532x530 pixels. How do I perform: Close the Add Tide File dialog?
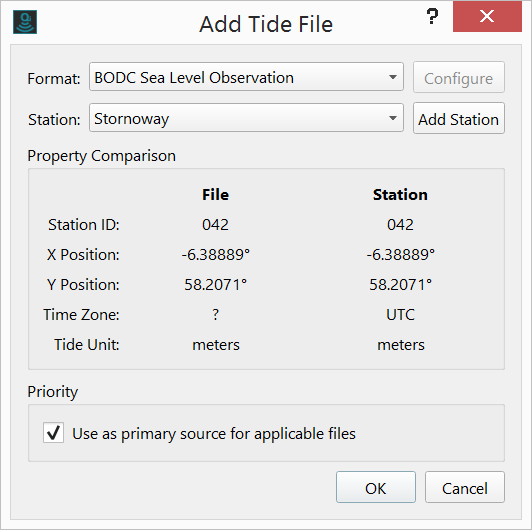(x=487, y=16)
